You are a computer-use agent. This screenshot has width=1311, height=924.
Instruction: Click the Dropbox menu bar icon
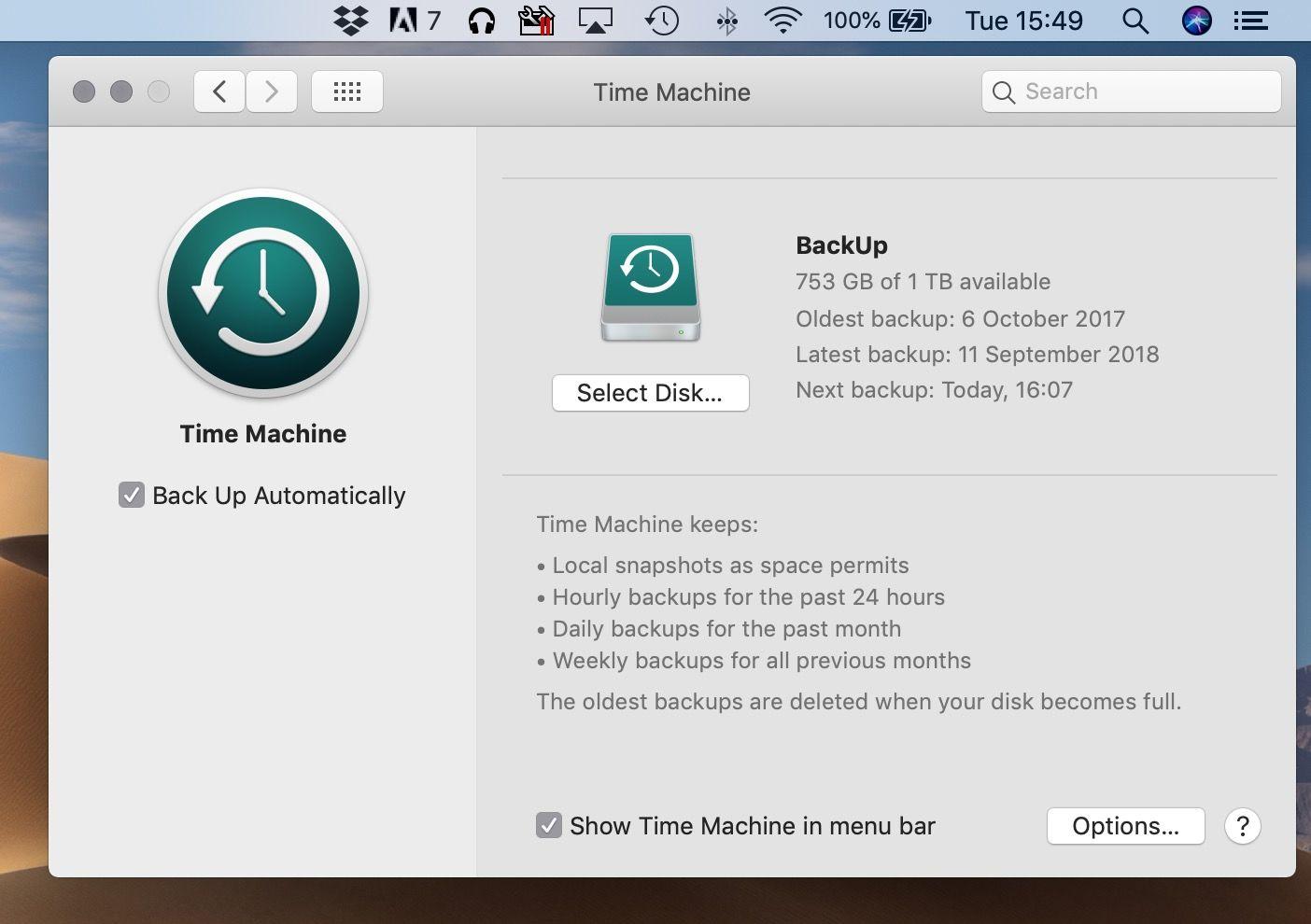tap(350, 20)
